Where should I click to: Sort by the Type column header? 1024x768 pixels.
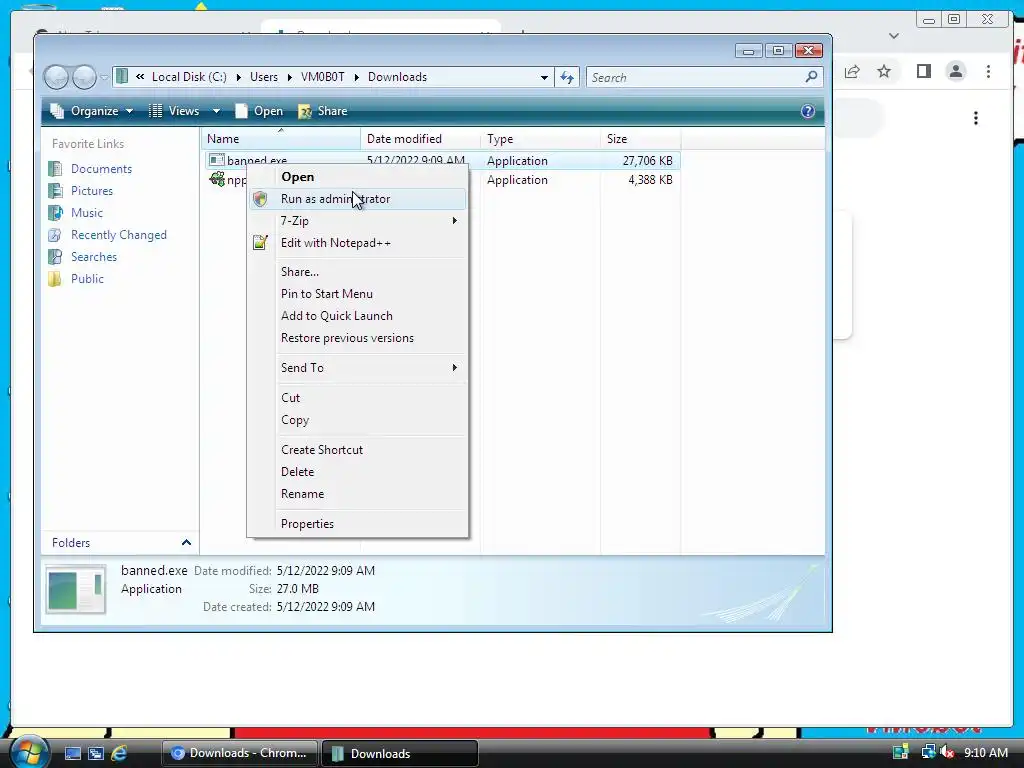[540, 139]
